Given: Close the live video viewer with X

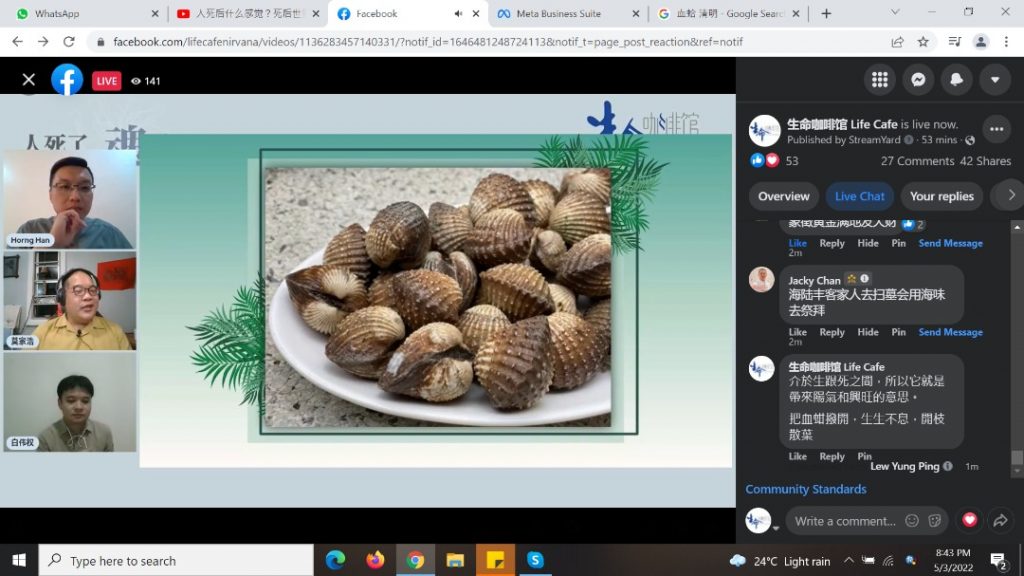Looking at the screenshot, I should click(29, 80).
